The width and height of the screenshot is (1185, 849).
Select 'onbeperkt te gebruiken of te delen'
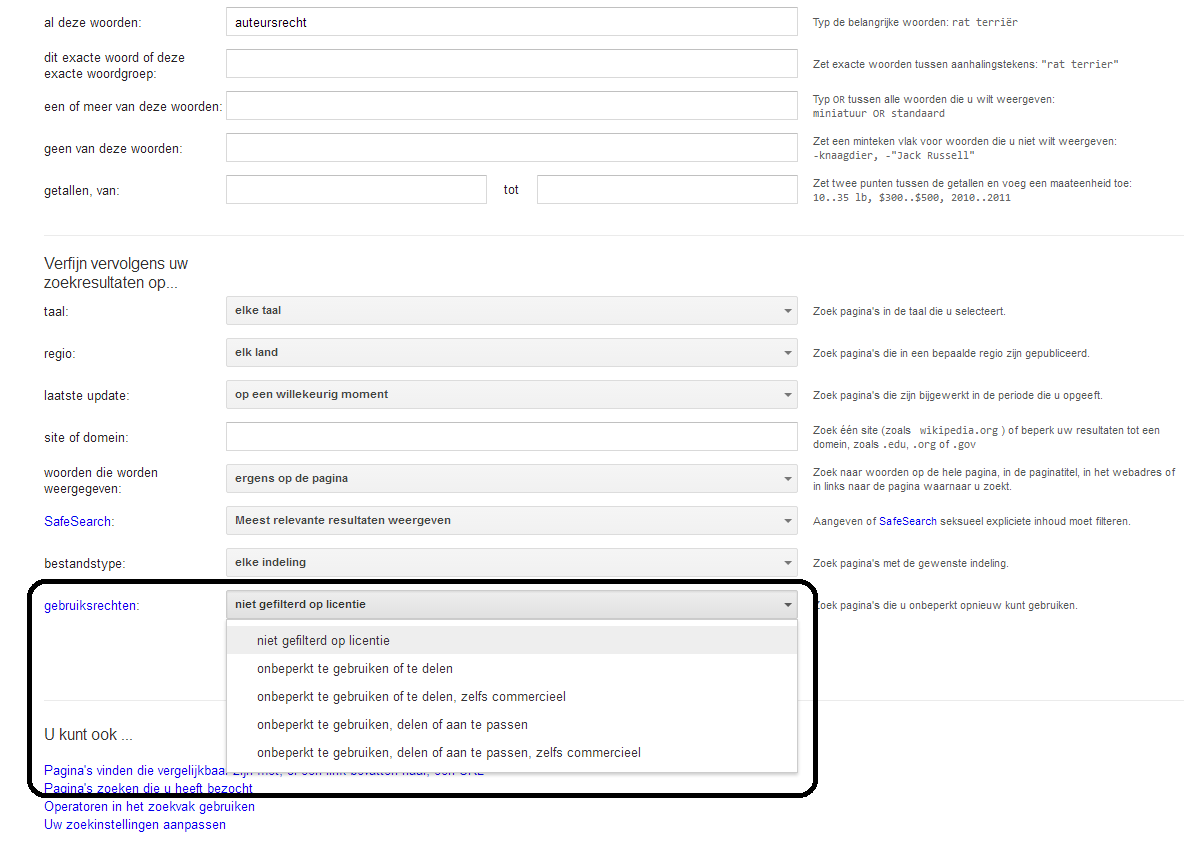(x=354, y=669)
